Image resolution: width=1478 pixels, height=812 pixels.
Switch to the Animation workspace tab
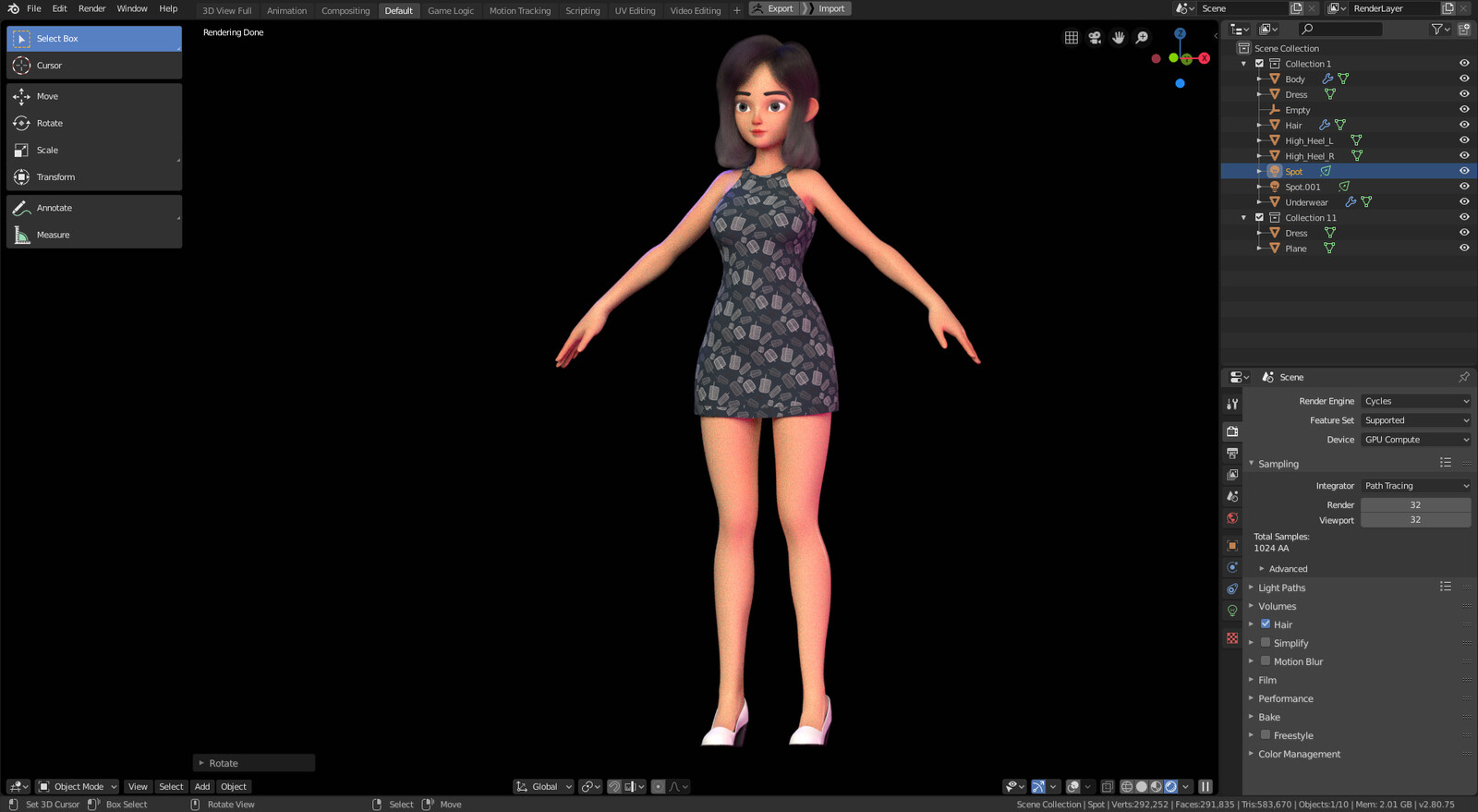[x=286, y=10]
